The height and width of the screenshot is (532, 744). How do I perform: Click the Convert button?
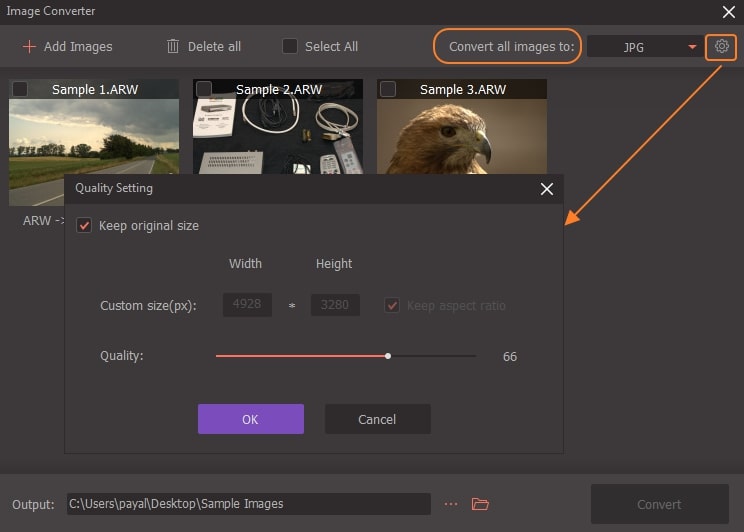coord(658,504)
